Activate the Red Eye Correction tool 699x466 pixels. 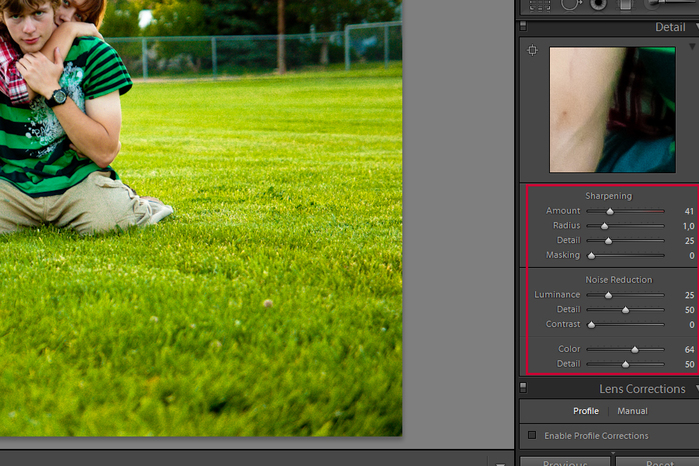[x=598, y=4]
